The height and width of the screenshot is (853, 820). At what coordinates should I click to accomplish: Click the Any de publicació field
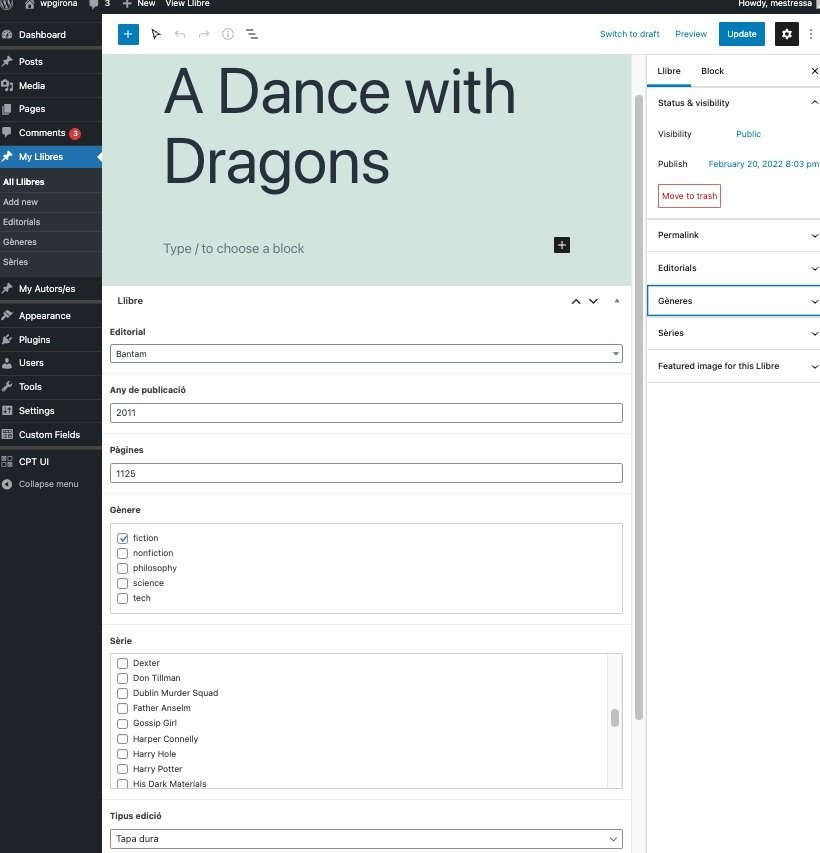click(x=366, y=413)
